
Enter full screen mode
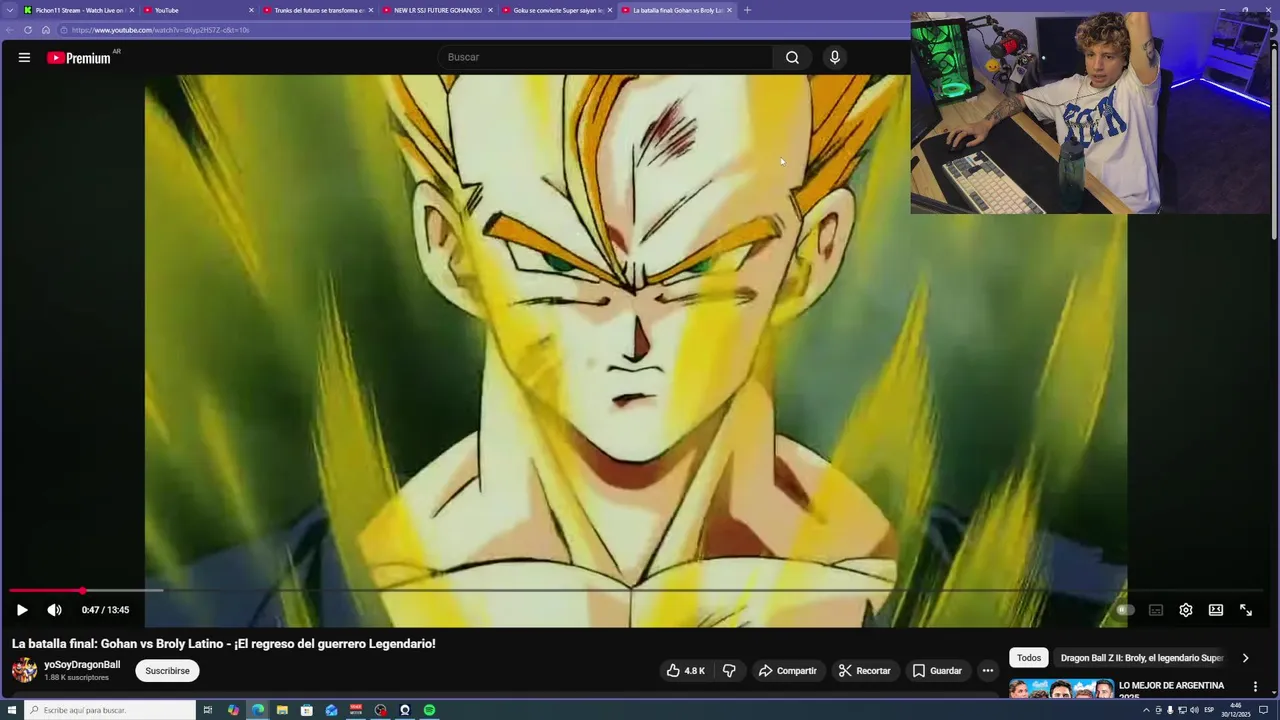click(x=1246, y=610)
